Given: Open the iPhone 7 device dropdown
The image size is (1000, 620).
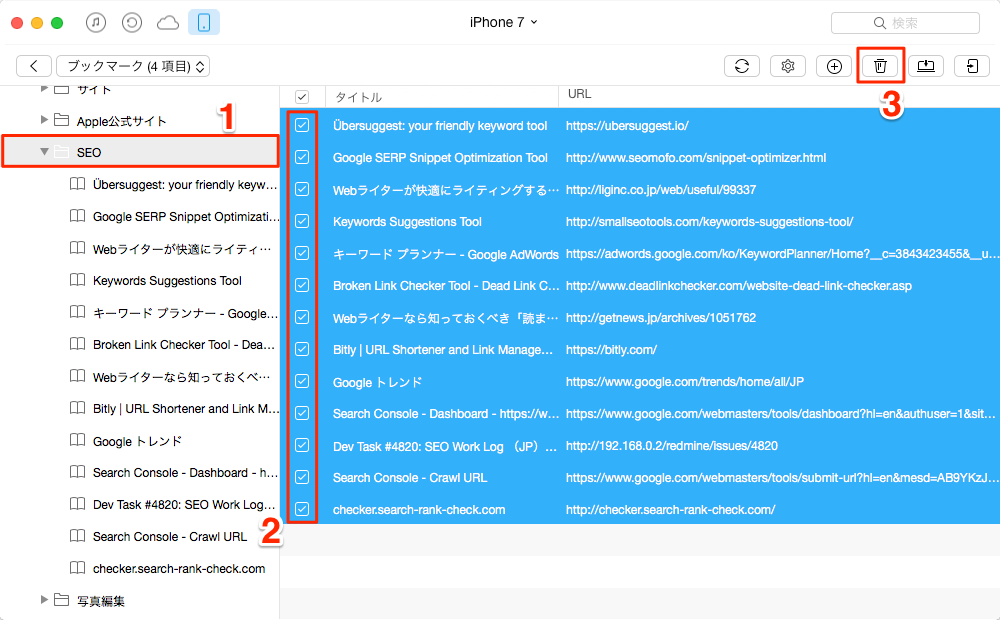Looking at the screenshot, I should pos(504,22).
